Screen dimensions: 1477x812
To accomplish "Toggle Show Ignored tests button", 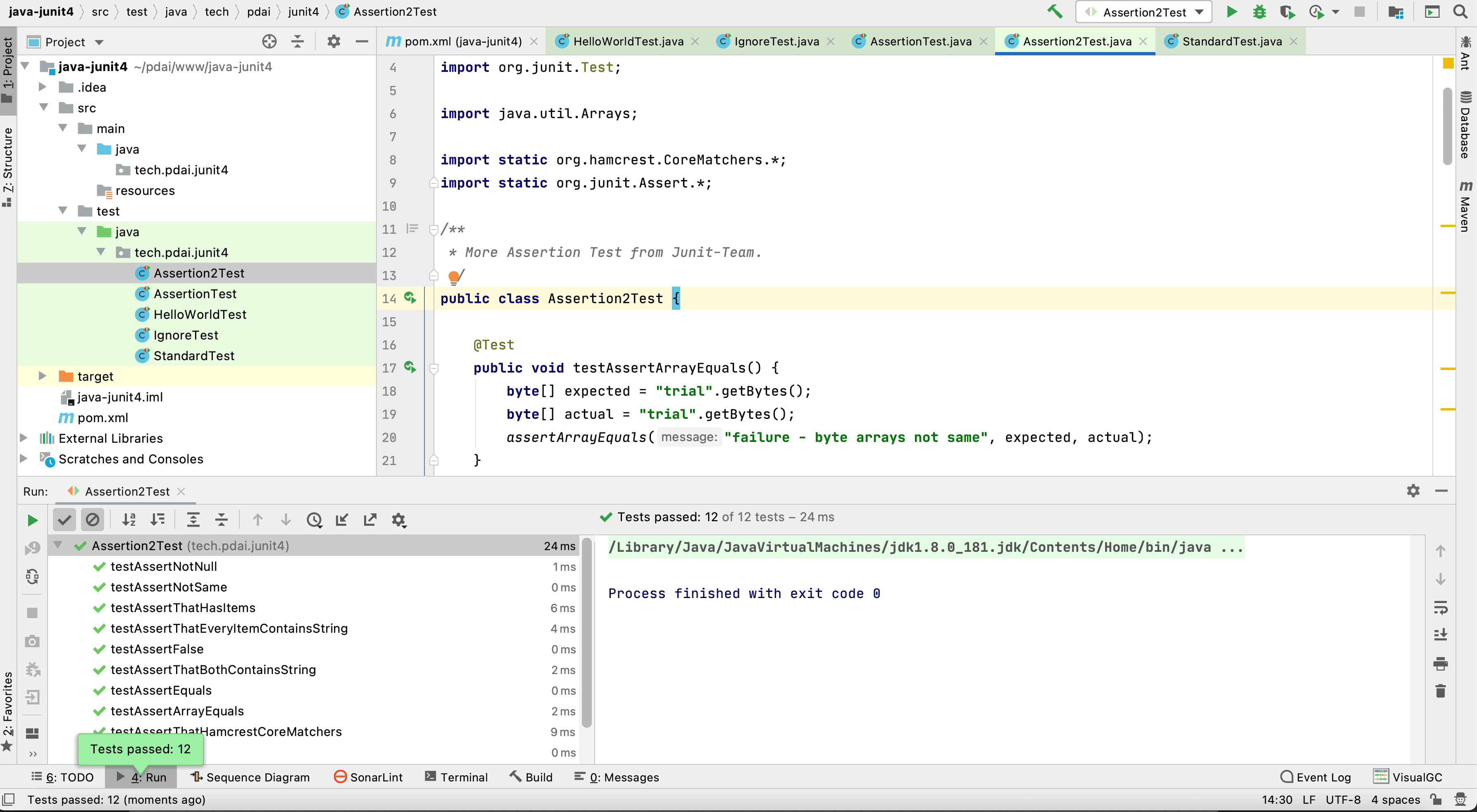I will pos(92,520).
